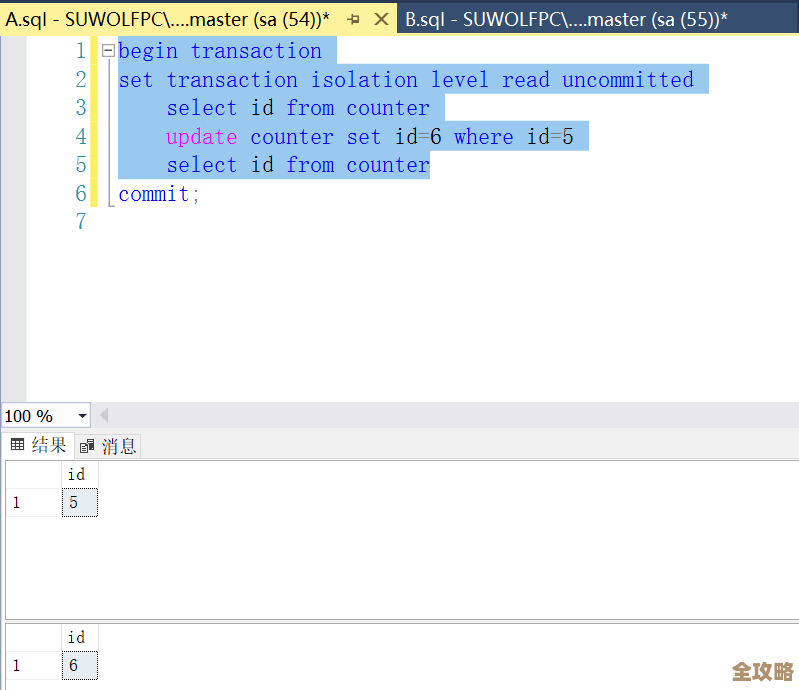Open the 100 % zoom dropdown

[x=82, y=416]
